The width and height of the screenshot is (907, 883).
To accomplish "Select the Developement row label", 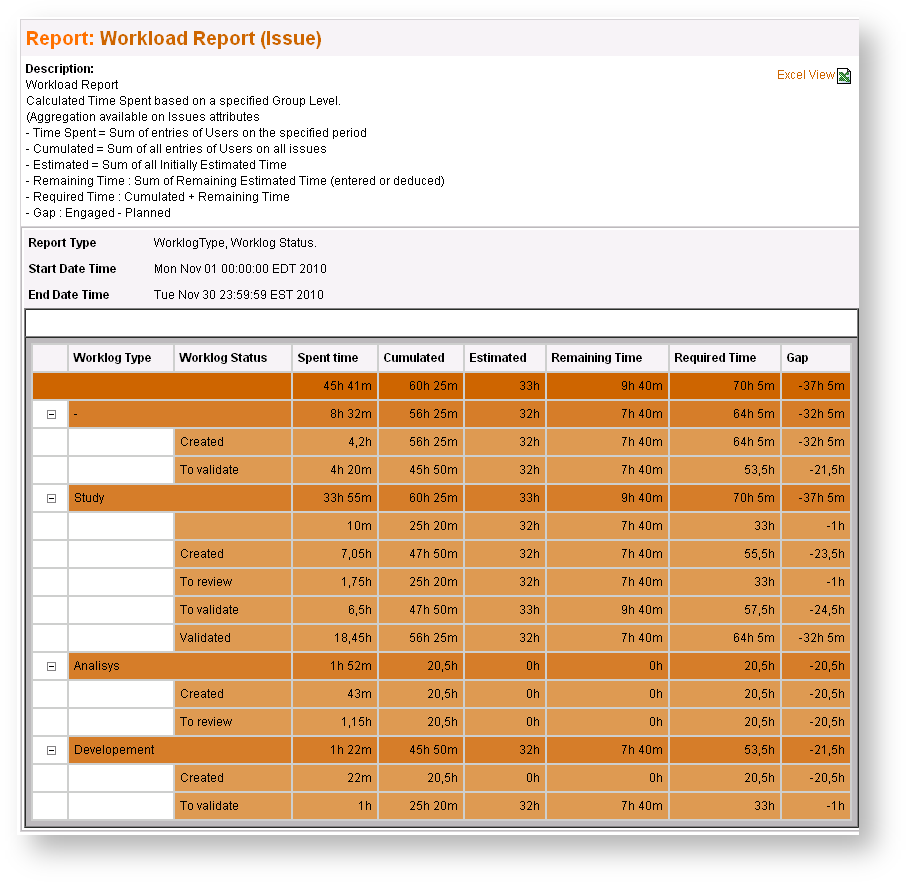I will pyautogui.click(x=114, y=749).
